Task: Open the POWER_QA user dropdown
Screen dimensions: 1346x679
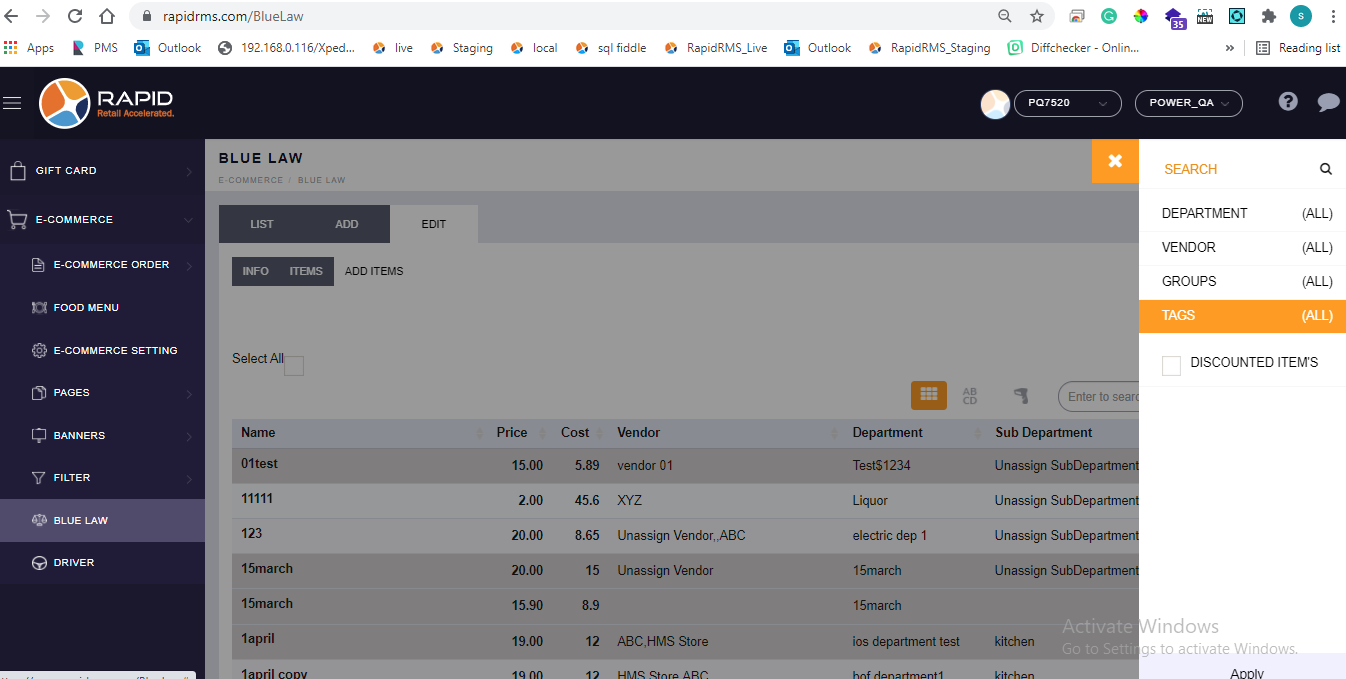Action: pos(1188,103)
